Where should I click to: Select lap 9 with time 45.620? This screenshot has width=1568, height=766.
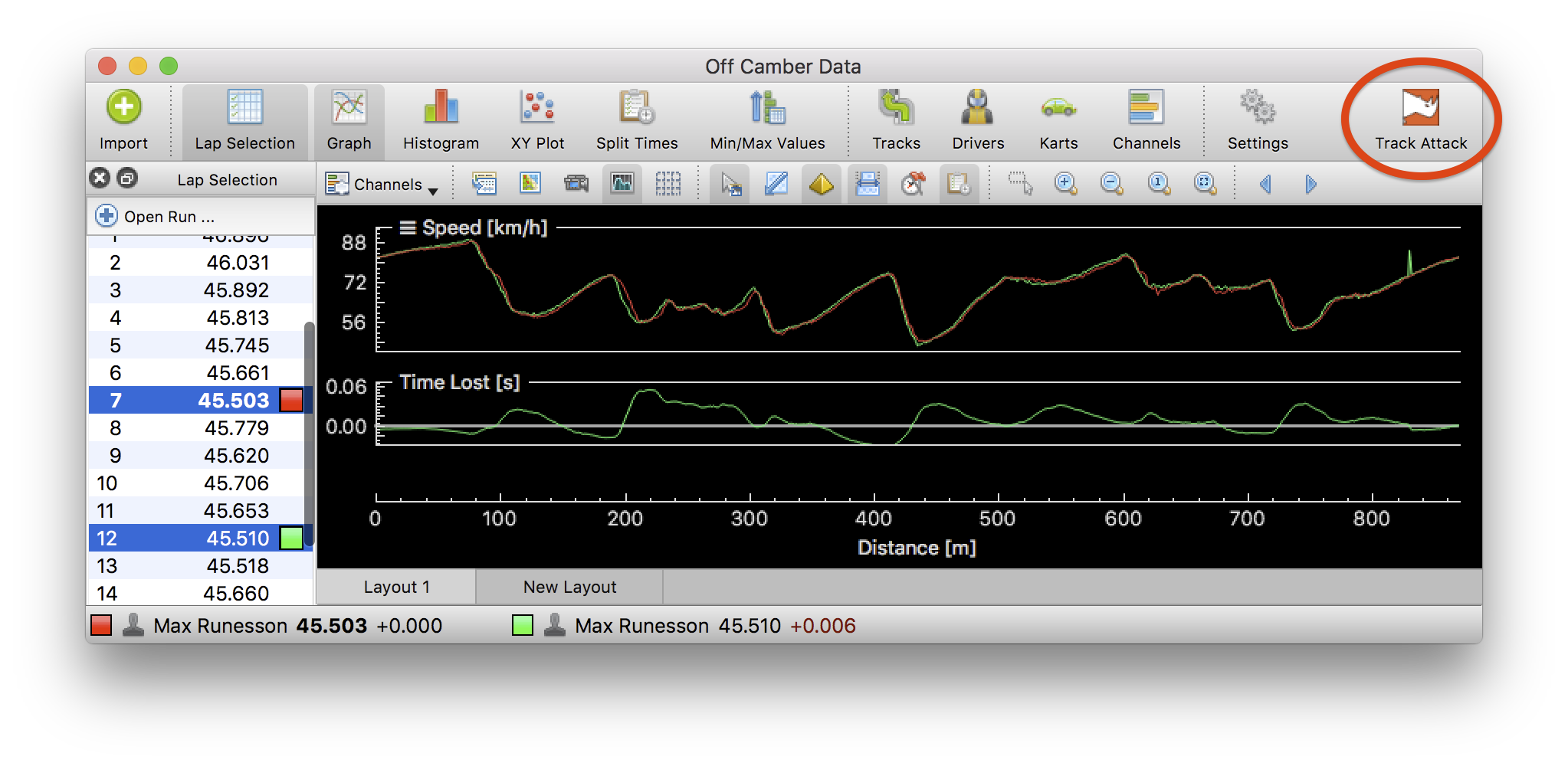(x=196, y=456)
